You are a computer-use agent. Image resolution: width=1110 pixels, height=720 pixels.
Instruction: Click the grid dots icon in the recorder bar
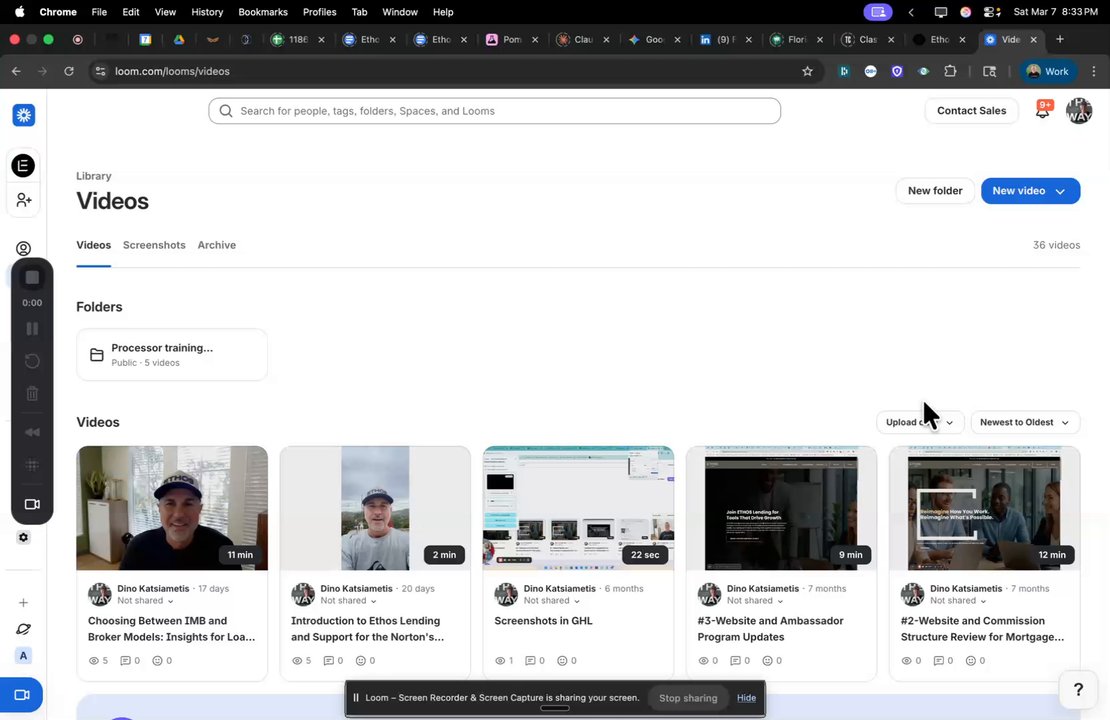[x=32, y=465]
